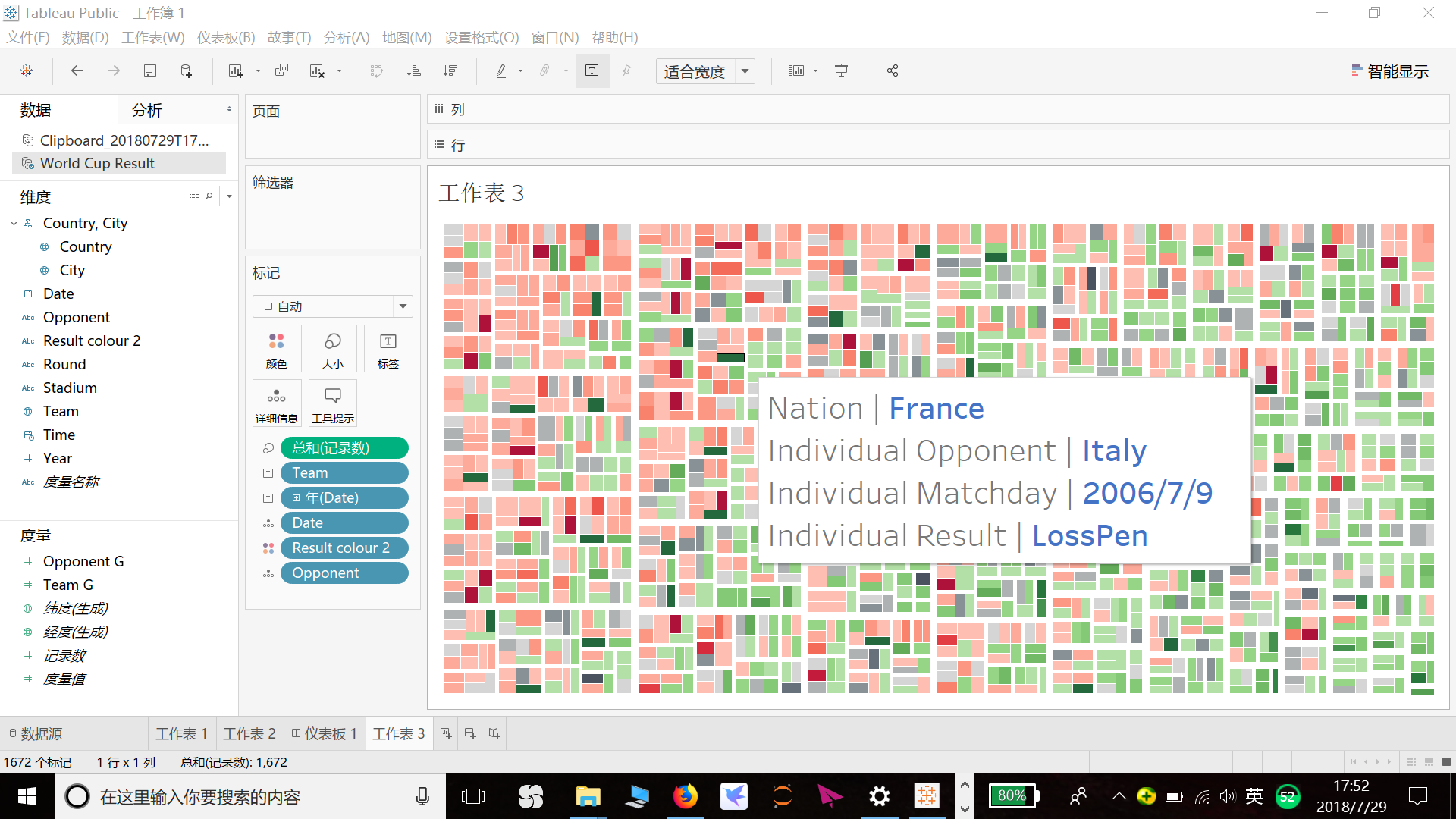Viewport: 1456px width, 819px height.
Task: Select the Opponent pill on marks card
Action: [344, 573]
